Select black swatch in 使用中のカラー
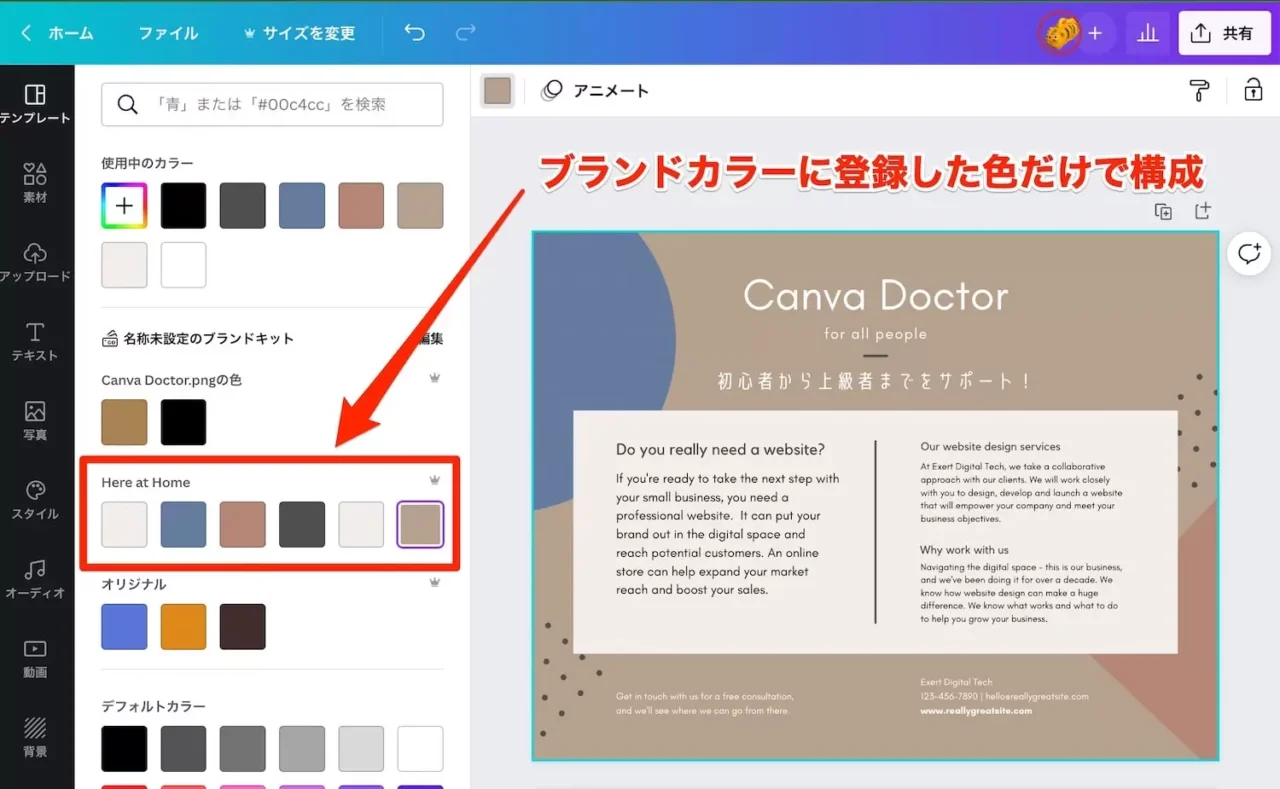 [183, 206]
